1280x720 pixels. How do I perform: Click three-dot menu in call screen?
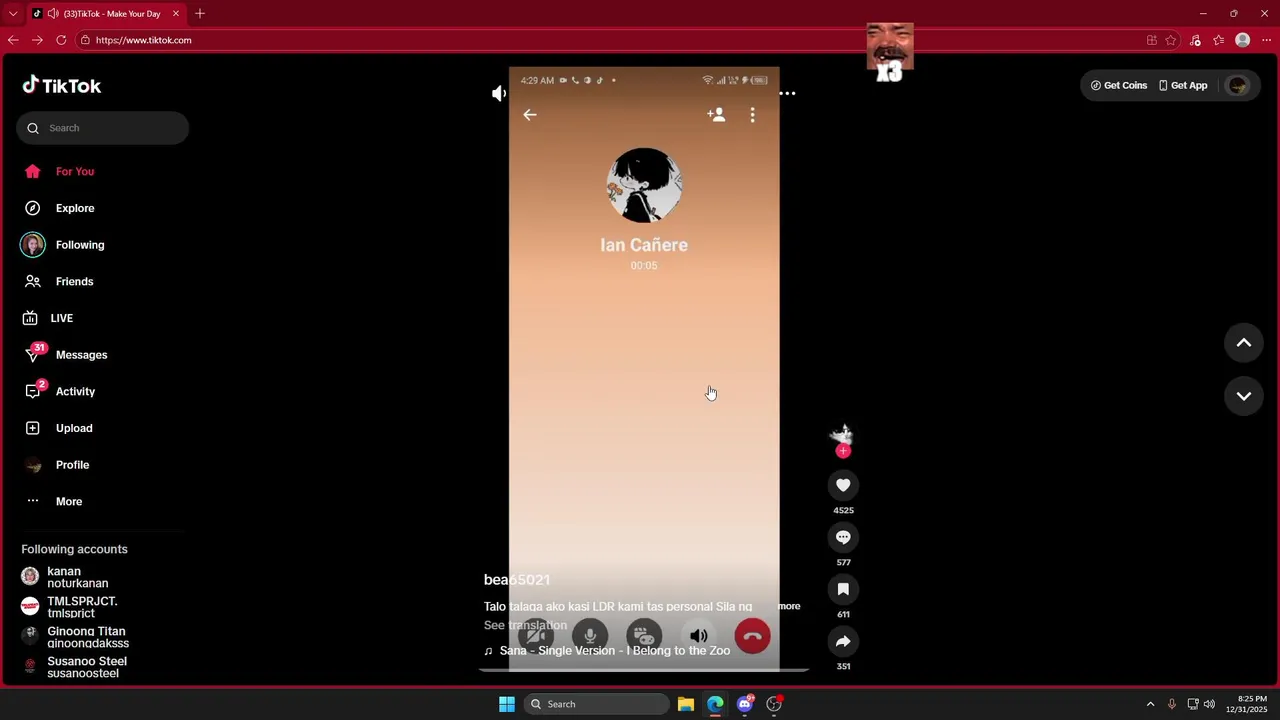(753, 115)
